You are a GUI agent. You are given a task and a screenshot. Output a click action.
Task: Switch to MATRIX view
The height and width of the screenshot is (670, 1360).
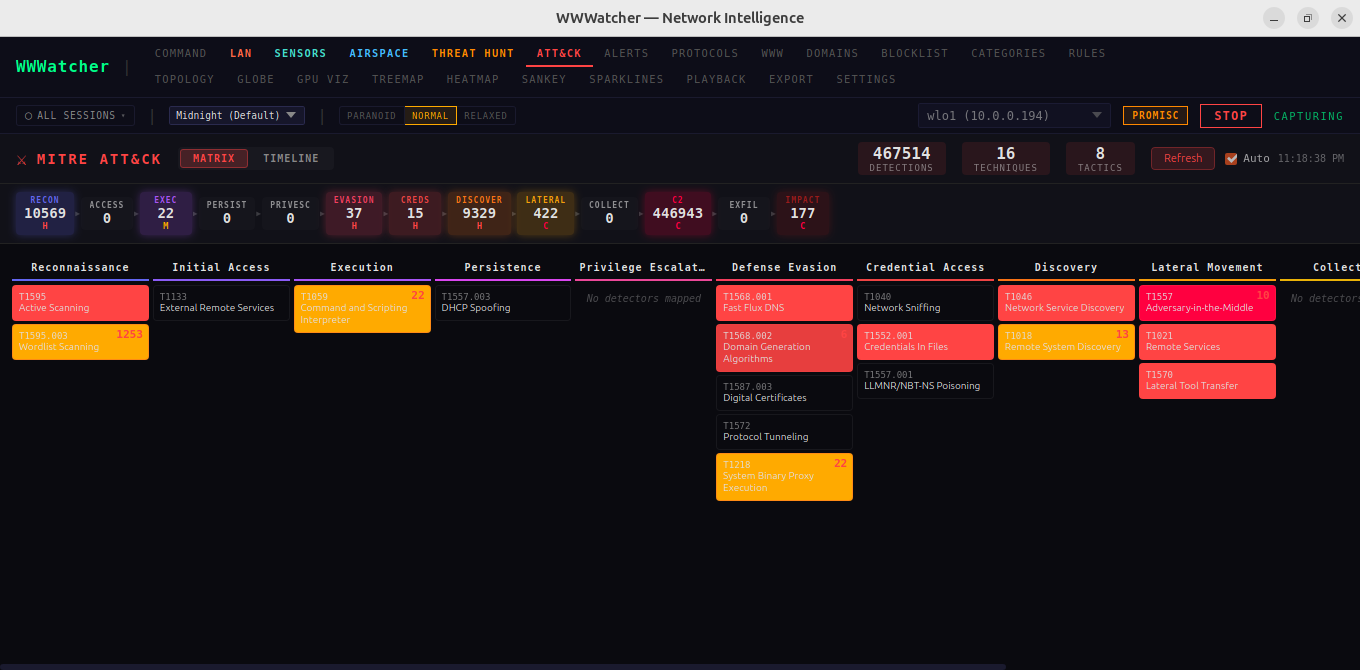coord(214,158)
